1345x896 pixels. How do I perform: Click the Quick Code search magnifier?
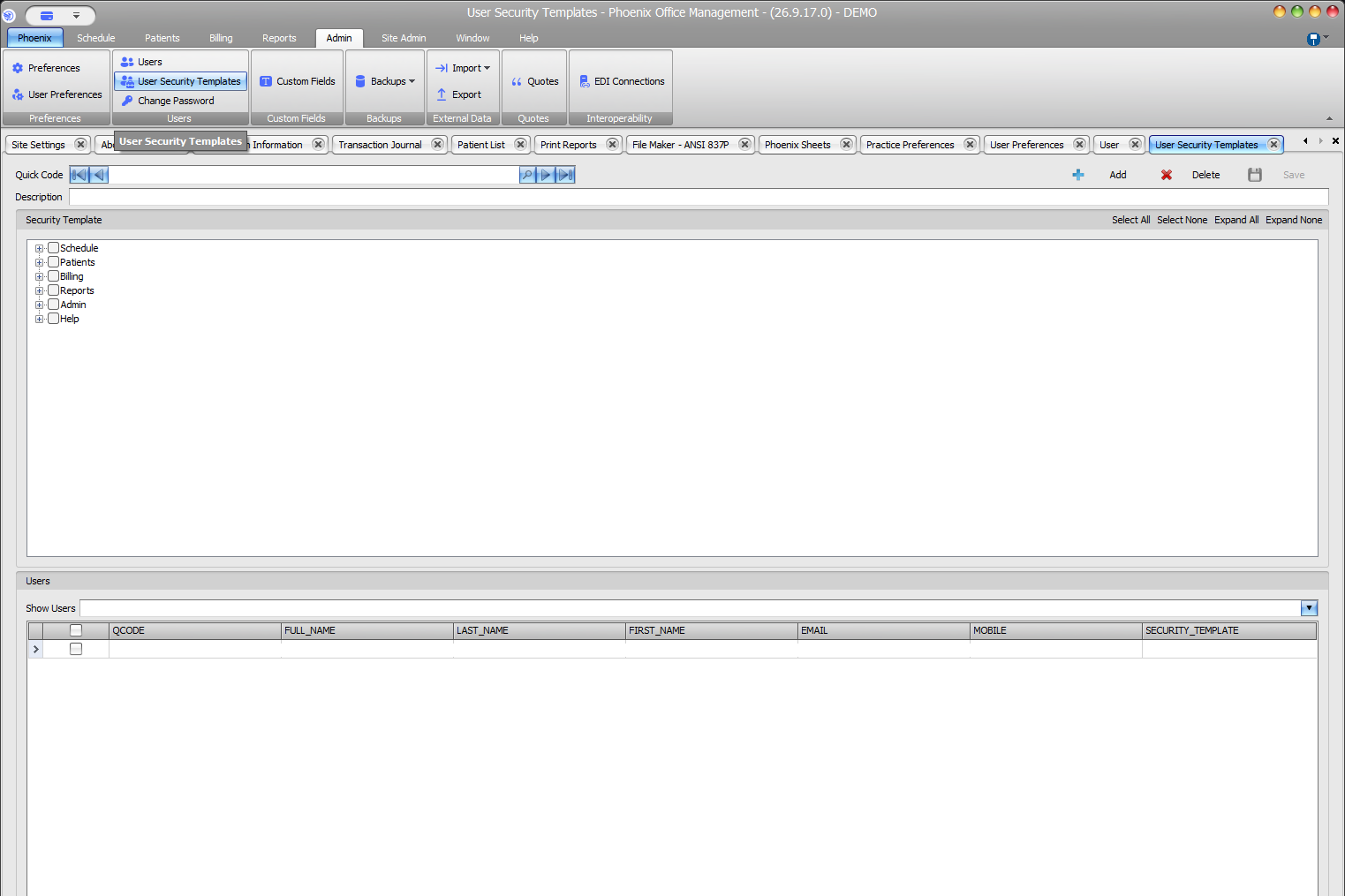point(527,175)
